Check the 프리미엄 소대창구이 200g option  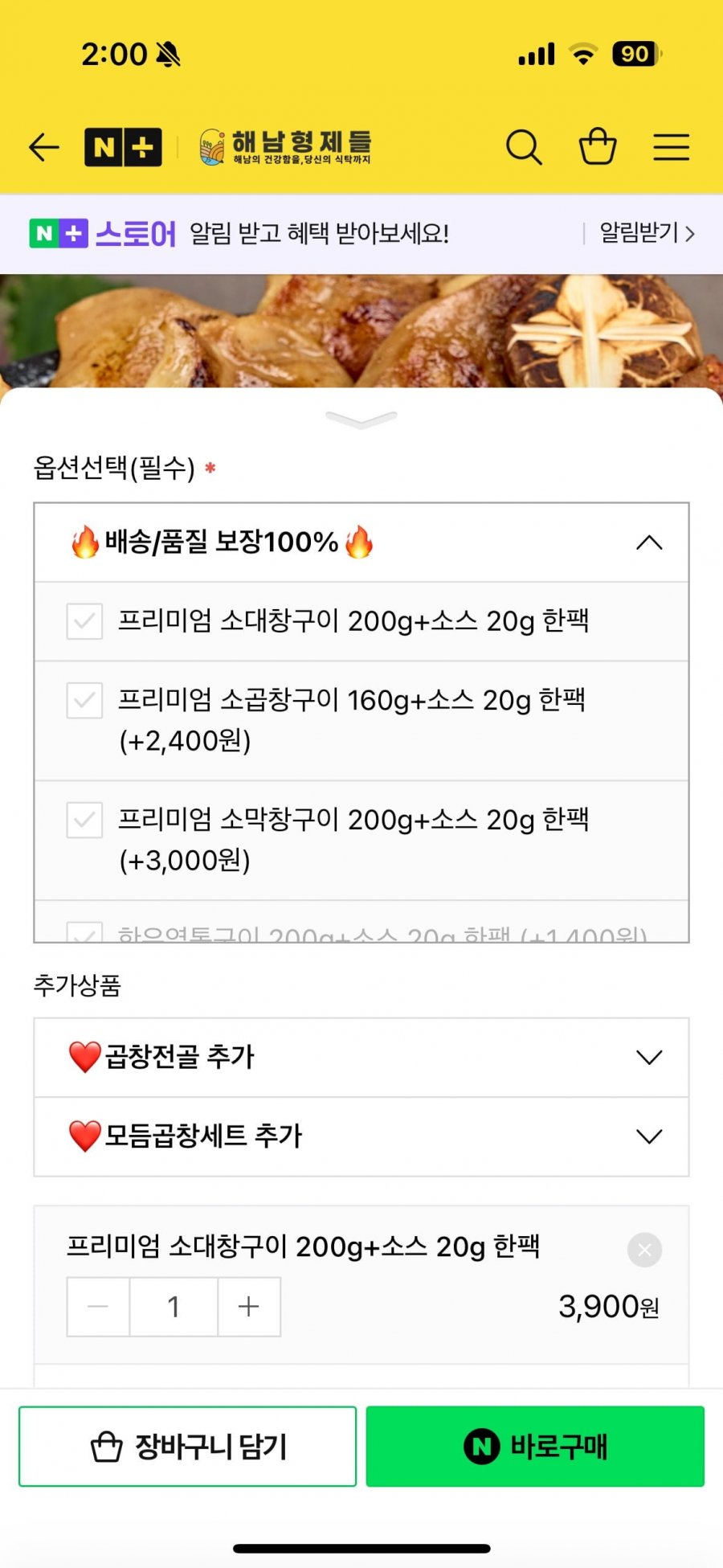tap(84, 621)
